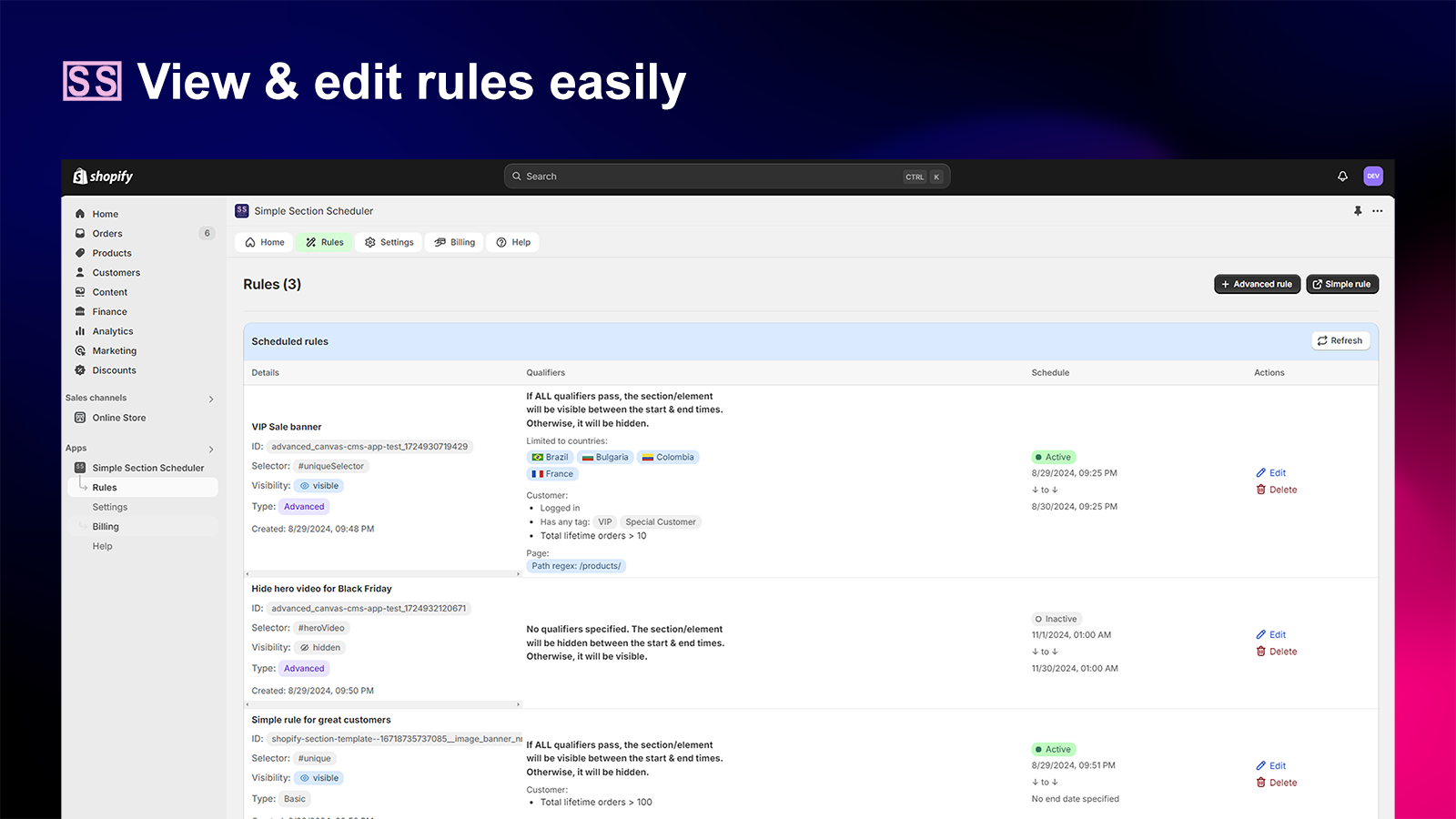Select Rules under the app in sidebar

click(144, 488)
